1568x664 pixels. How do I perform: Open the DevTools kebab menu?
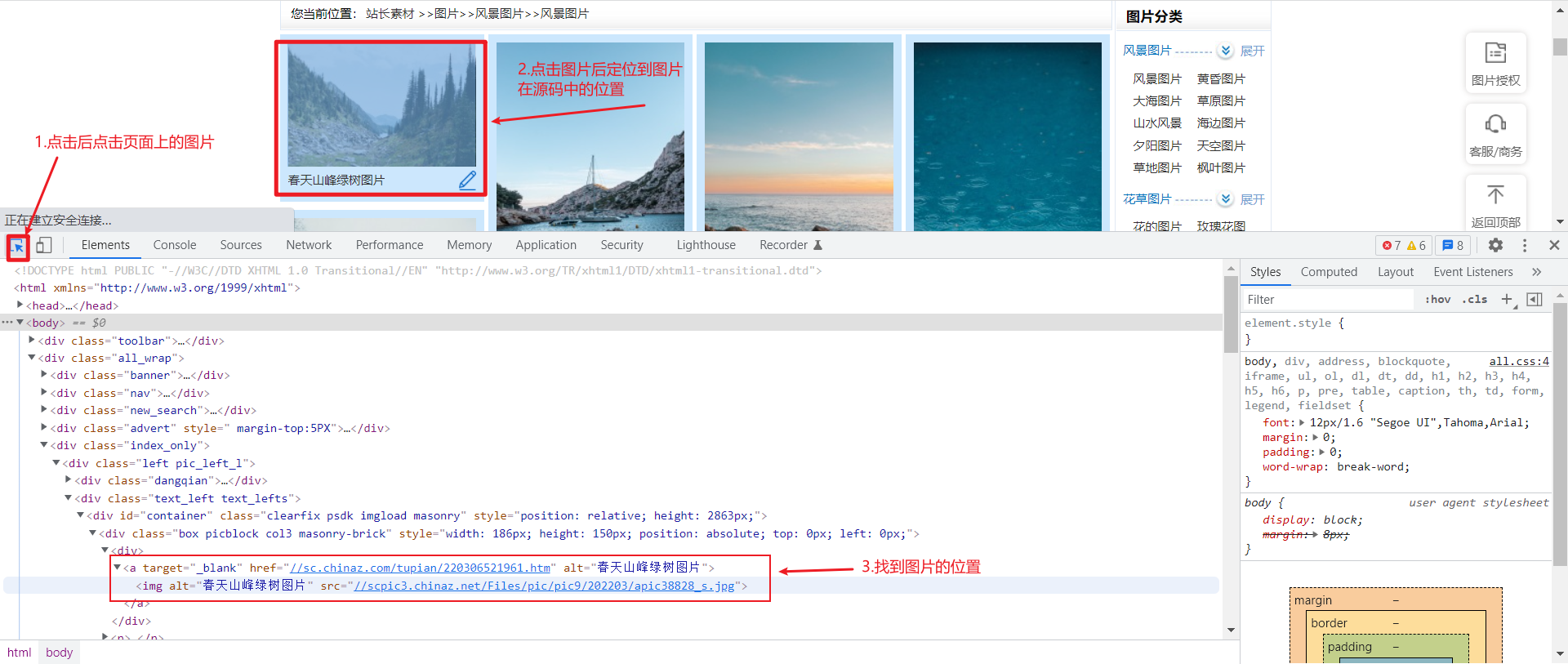1524,245
